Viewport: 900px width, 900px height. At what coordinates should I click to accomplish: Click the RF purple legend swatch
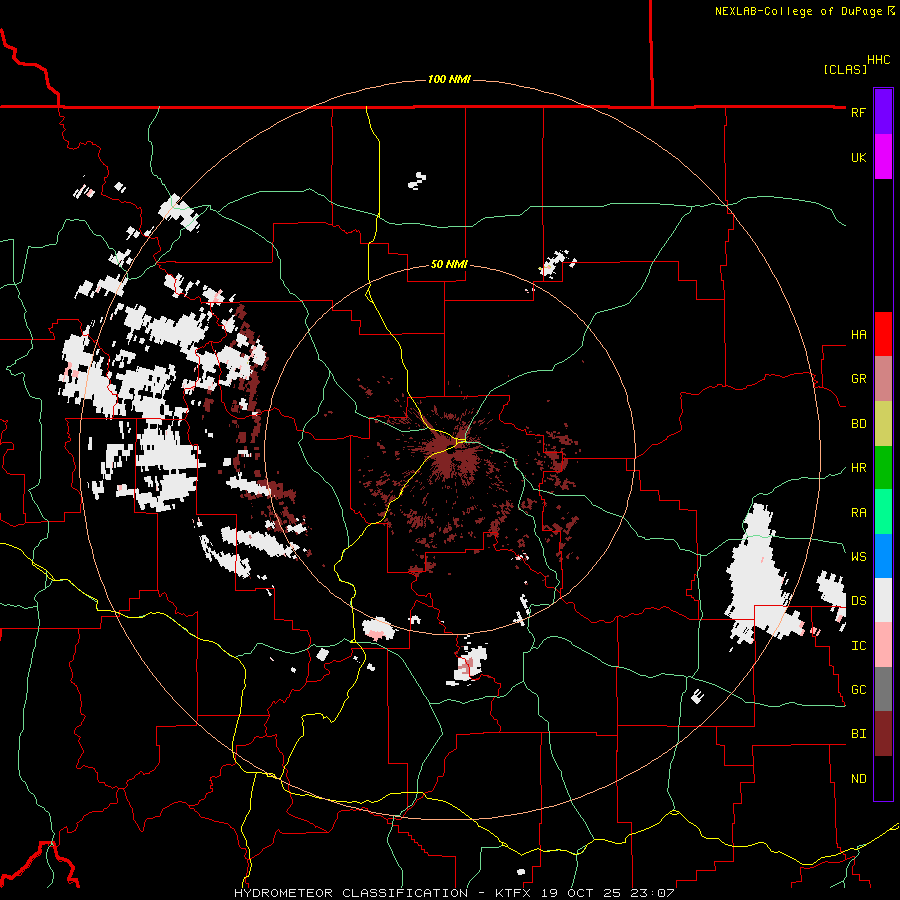pos(883,112)
